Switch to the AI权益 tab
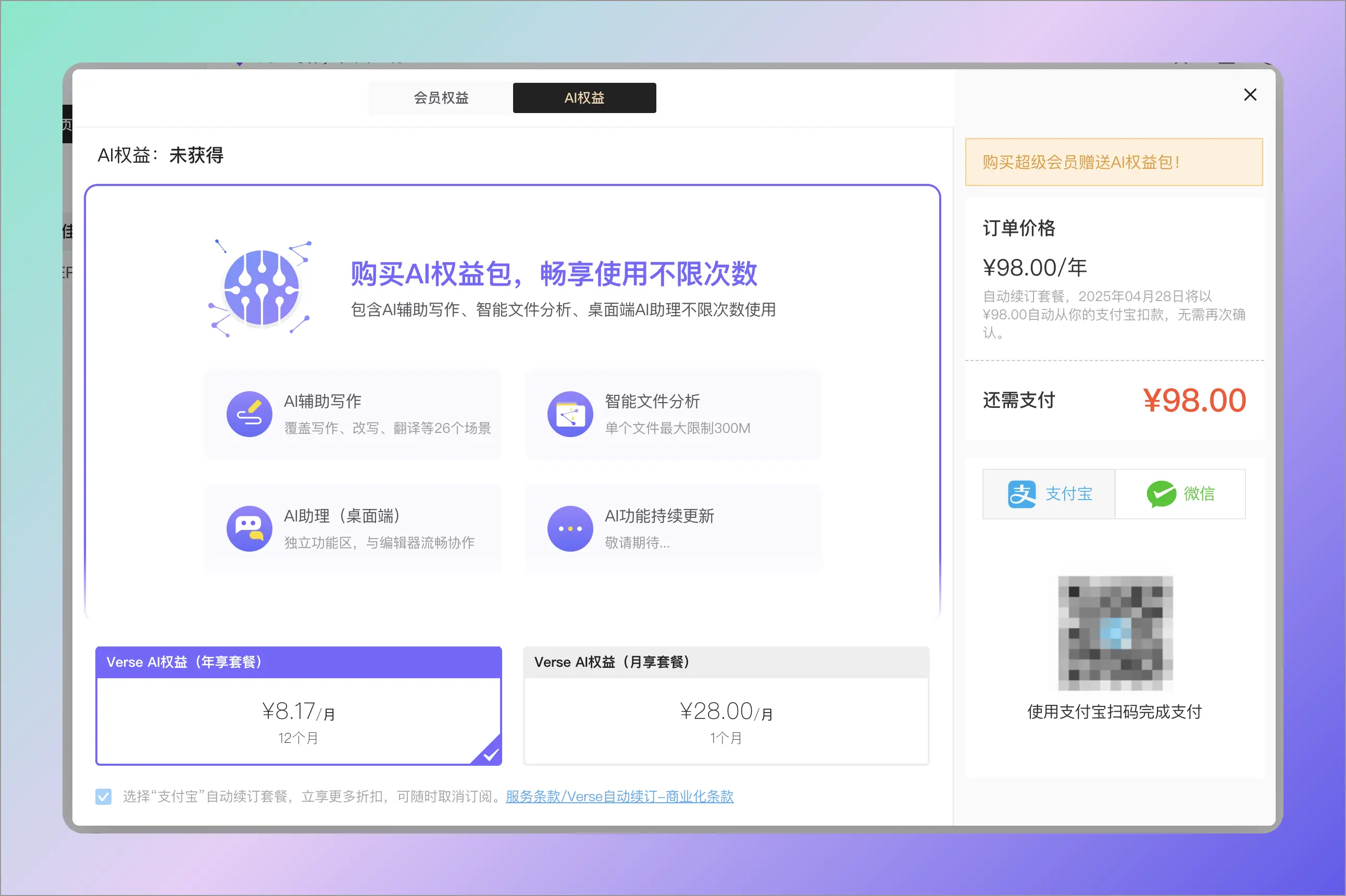This screenshot has height=896, width=1346. [x=584, y=98]
